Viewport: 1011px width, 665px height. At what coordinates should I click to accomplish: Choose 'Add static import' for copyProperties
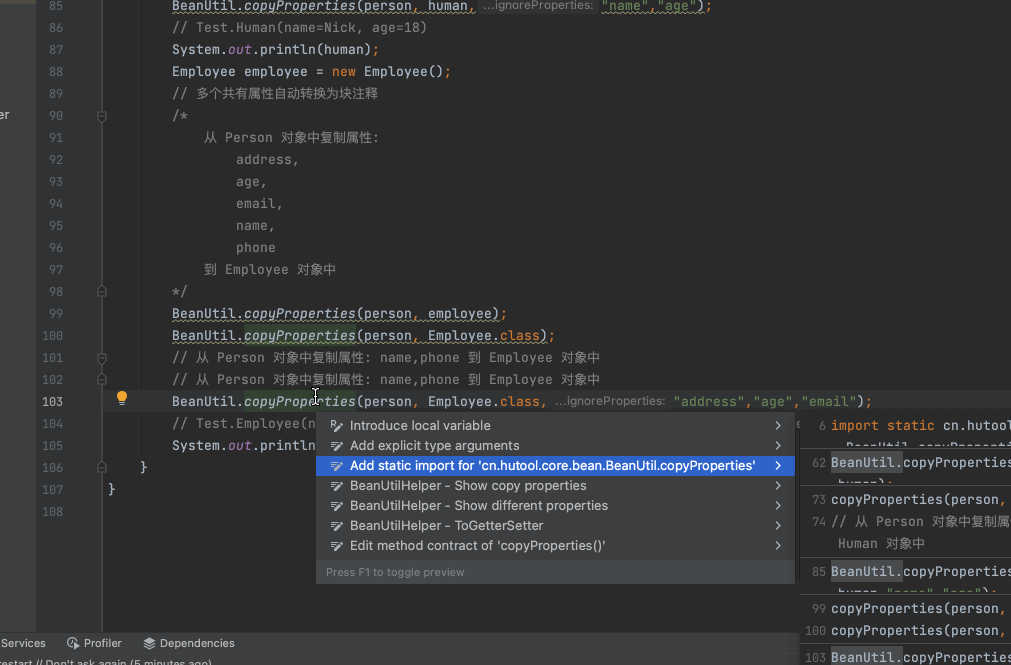(555, 466)
